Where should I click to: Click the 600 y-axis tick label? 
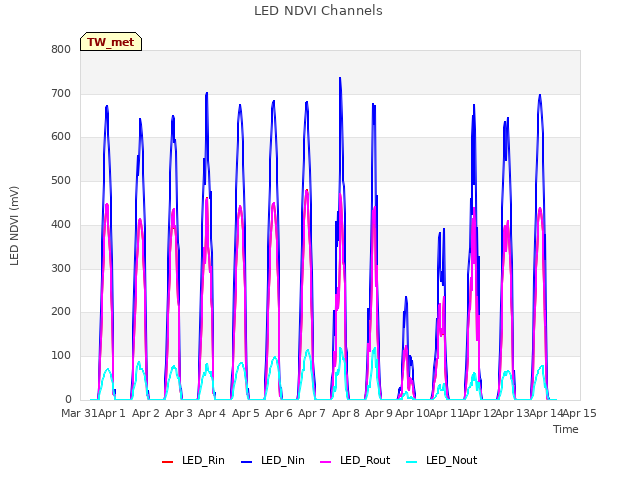click(x=61, y=137)
